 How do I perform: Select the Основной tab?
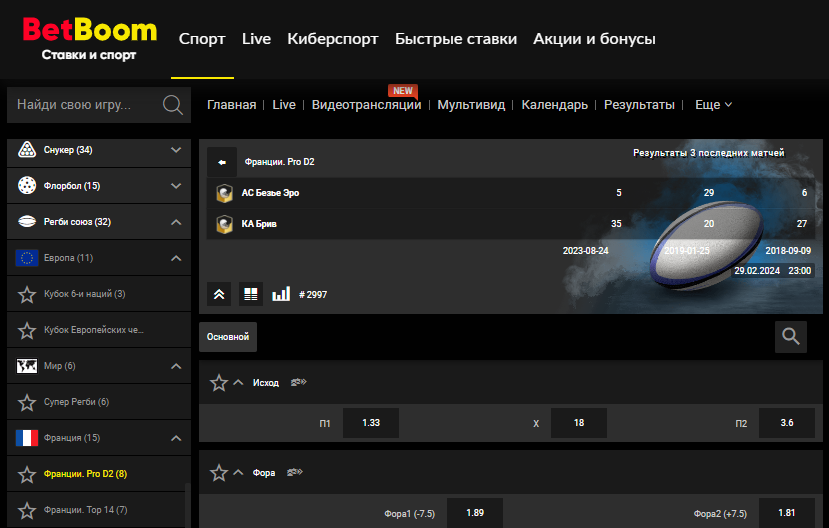click(x=228, y=337)
